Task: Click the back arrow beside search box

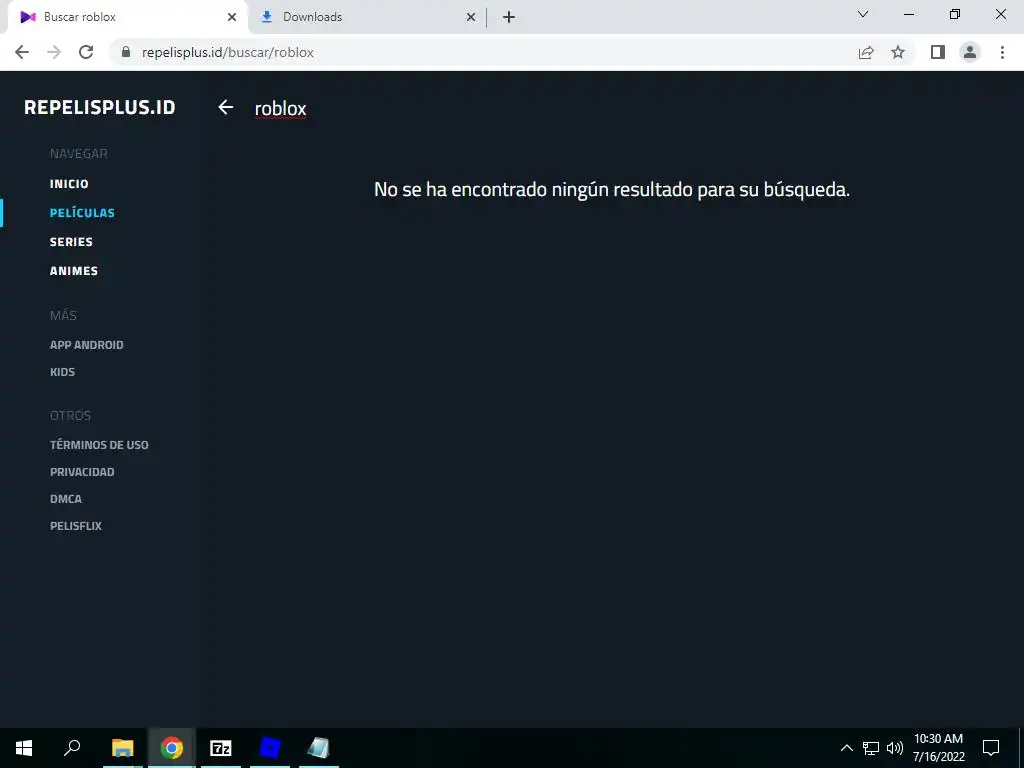Action: tap(226, 107)
